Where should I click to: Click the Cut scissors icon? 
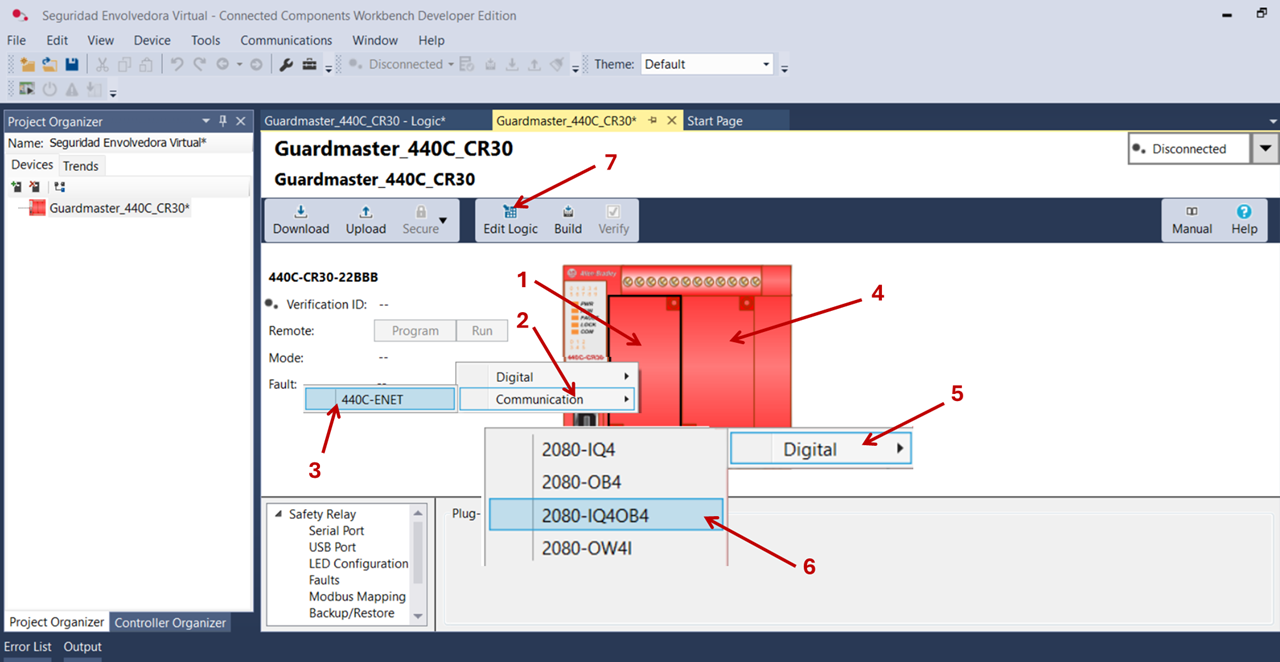coord(102,64)
